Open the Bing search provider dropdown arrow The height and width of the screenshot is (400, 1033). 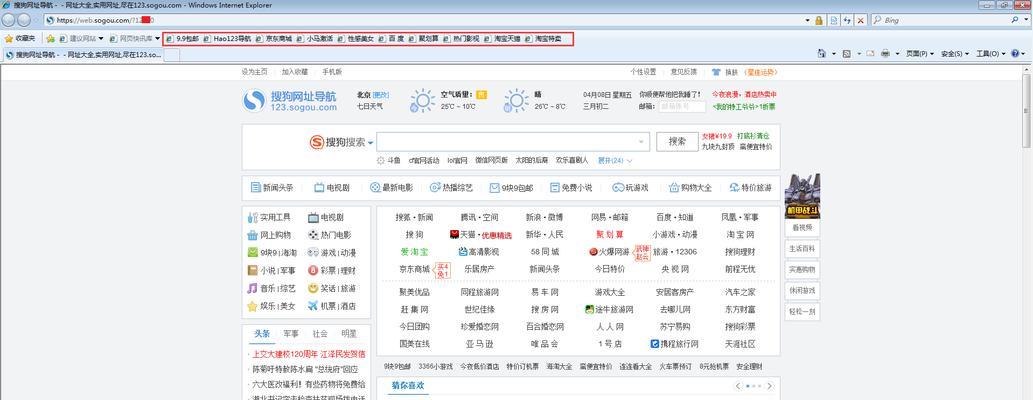(x=1026, y=20)
